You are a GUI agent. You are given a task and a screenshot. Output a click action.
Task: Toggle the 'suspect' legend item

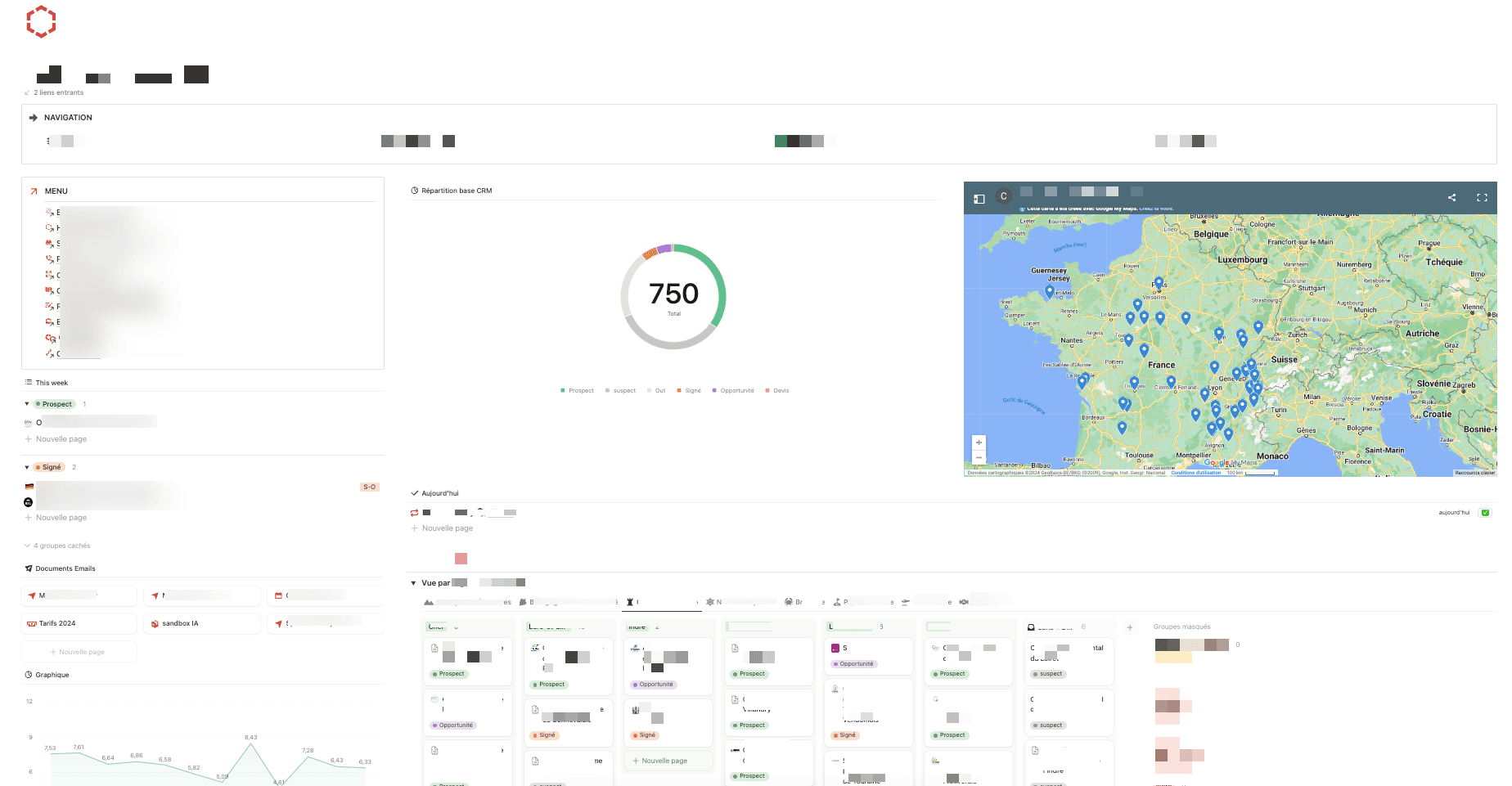[x=620, y=390]
